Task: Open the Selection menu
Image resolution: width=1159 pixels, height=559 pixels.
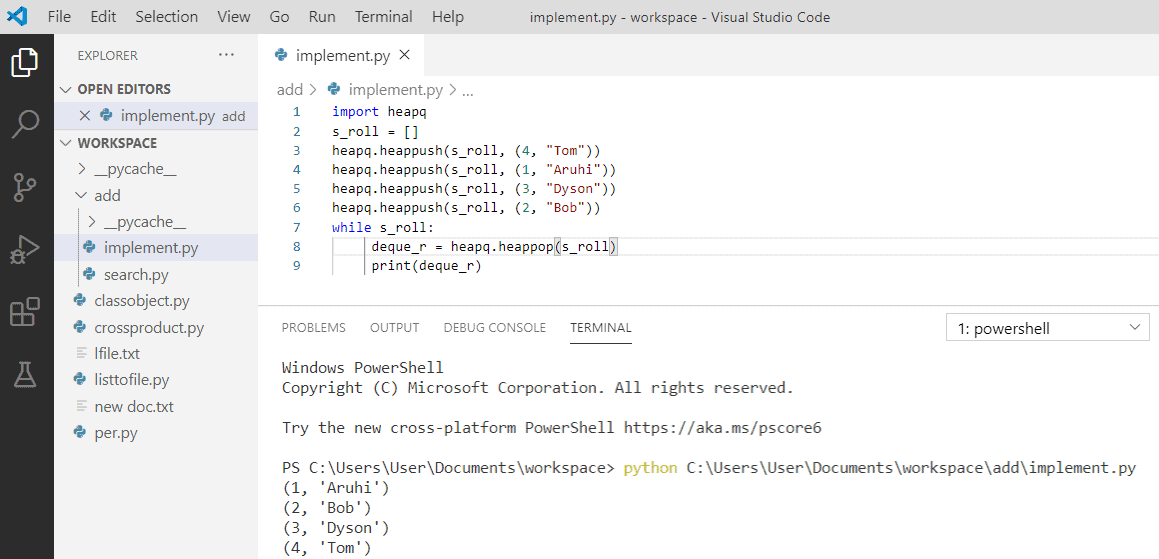Action: pos(166,16)
